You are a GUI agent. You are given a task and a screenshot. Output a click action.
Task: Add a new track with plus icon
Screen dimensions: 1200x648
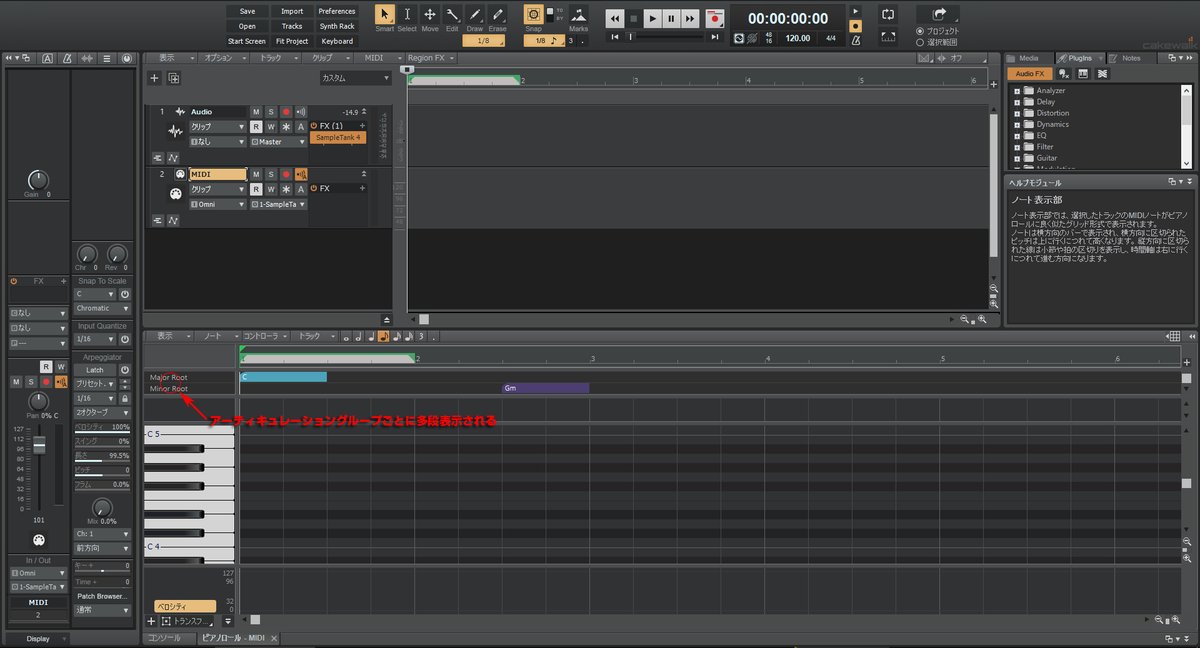click(154, 78)
